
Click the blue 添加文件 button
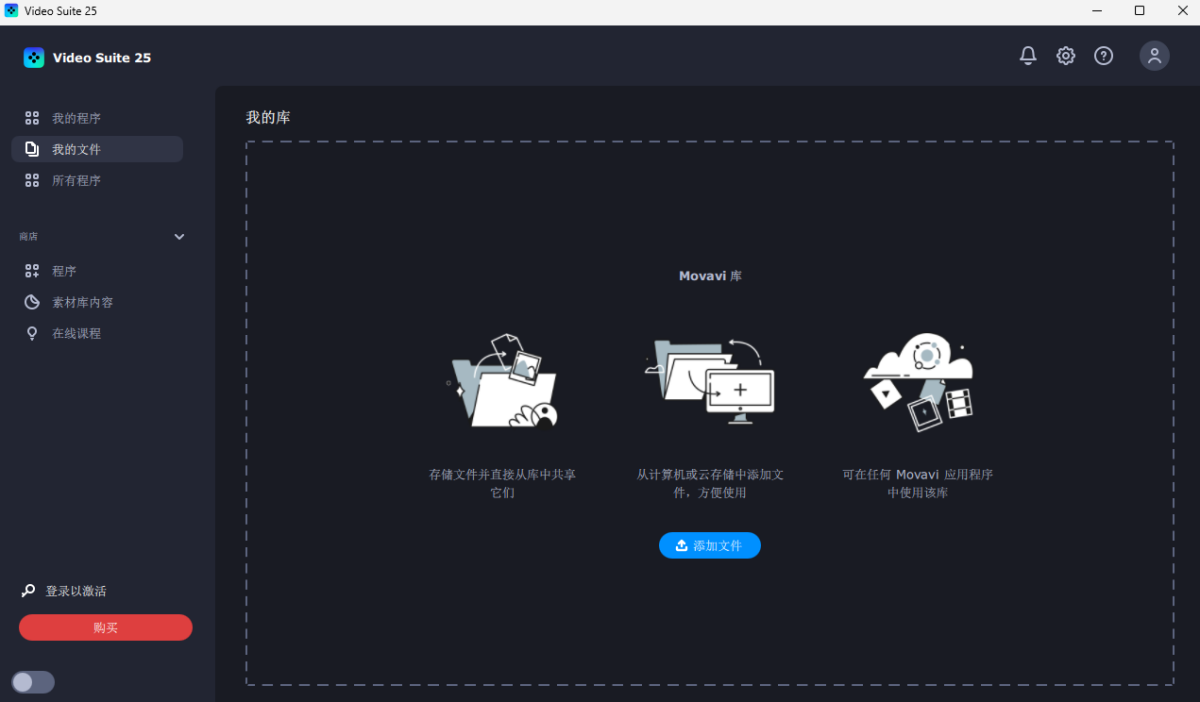click(x=710, y=545)
